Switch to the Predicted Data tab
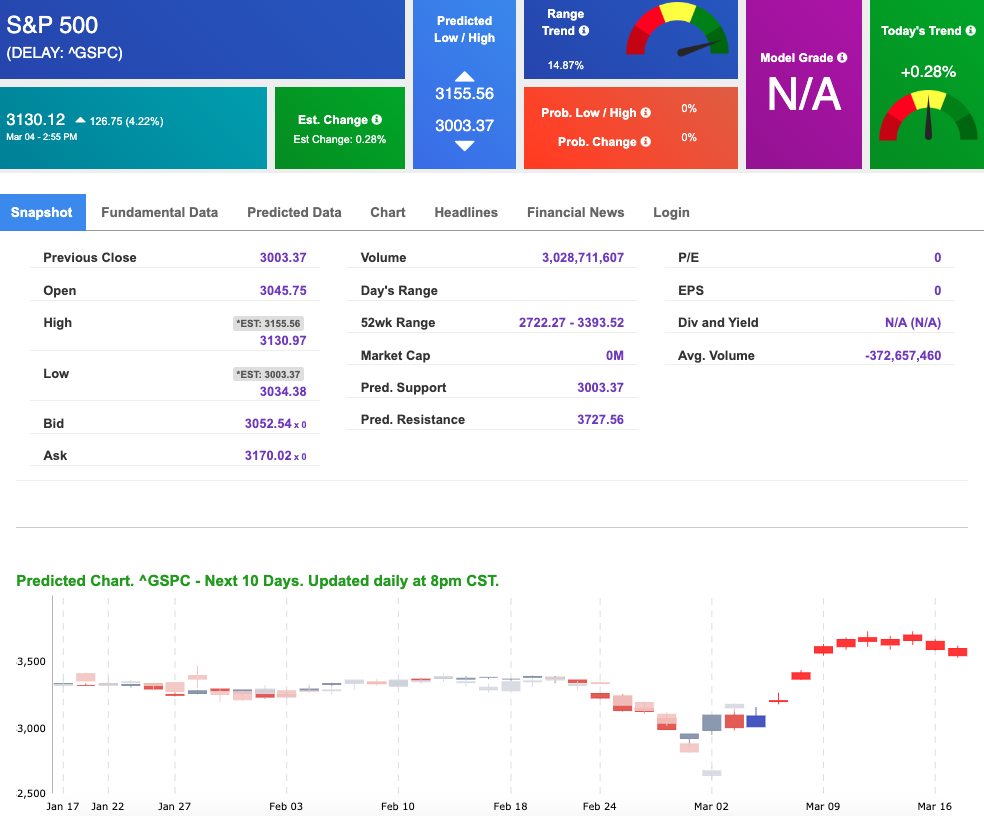The height and width of the screenshot is (816, 984). pos(294,212)
